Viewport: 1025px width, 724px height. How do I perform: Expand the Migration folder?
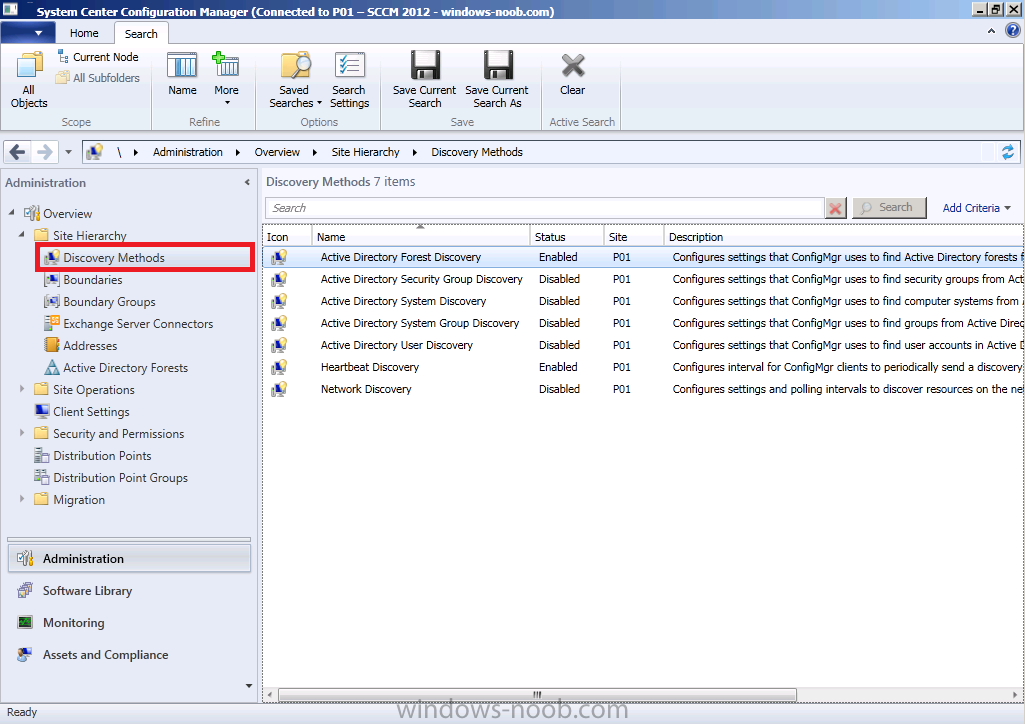tap(22, 499)
